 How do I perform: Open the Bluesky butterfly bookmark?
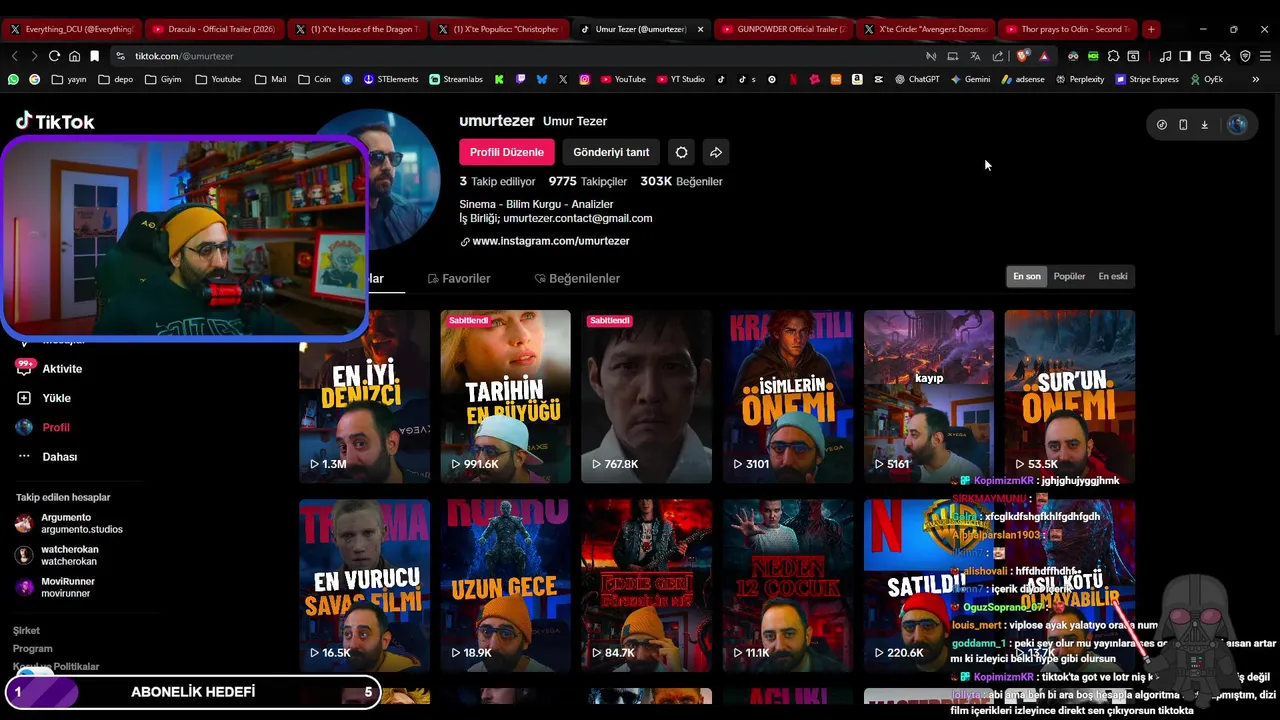542,79
